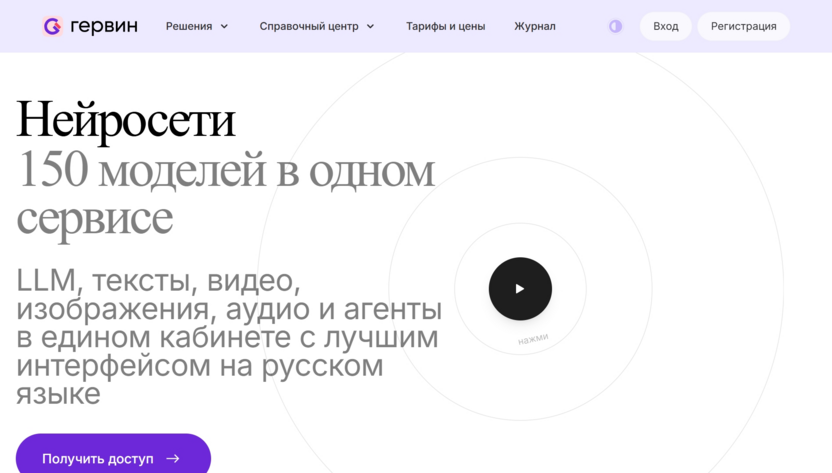Toggle the dark/light theme switch
Viewport: 832px width, 473px height.
tap(616, 26)
